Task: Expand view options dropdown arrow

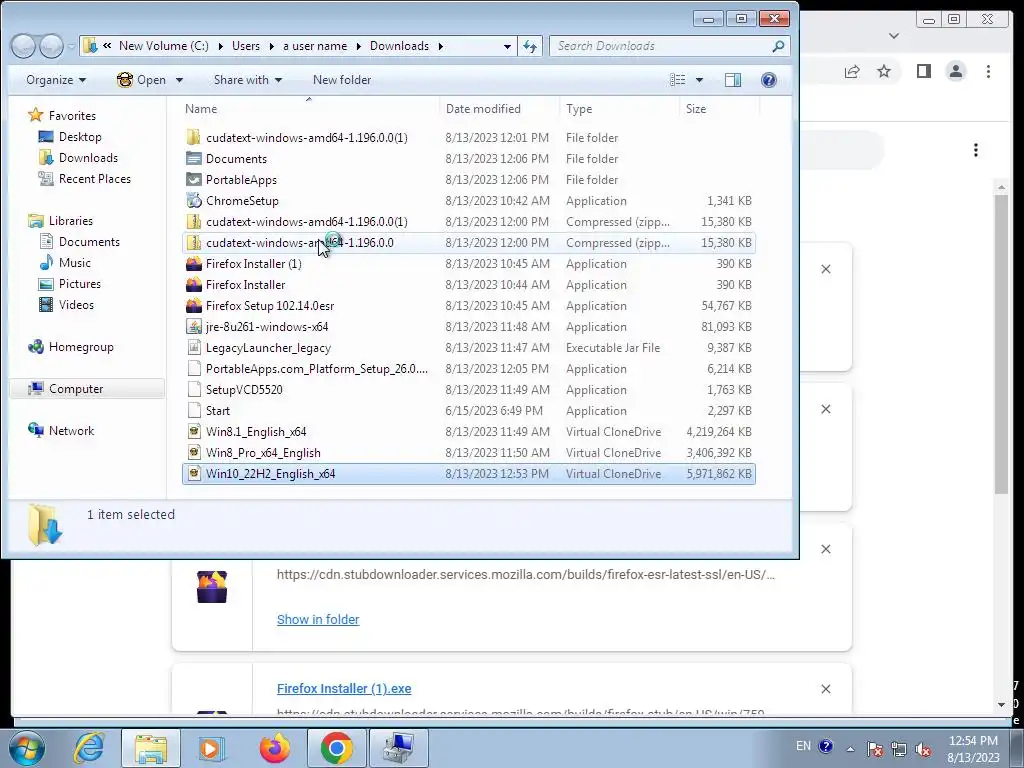Action: pos(699,80)
